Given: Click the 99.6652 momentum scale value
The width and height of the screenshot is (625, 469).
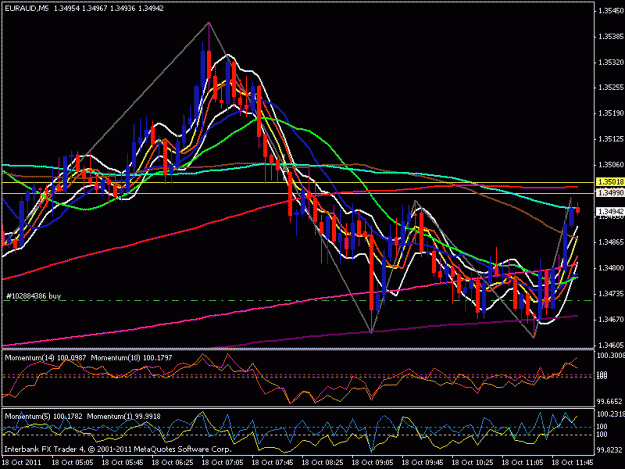Looking at the screenshot, I should pos(610,402).
